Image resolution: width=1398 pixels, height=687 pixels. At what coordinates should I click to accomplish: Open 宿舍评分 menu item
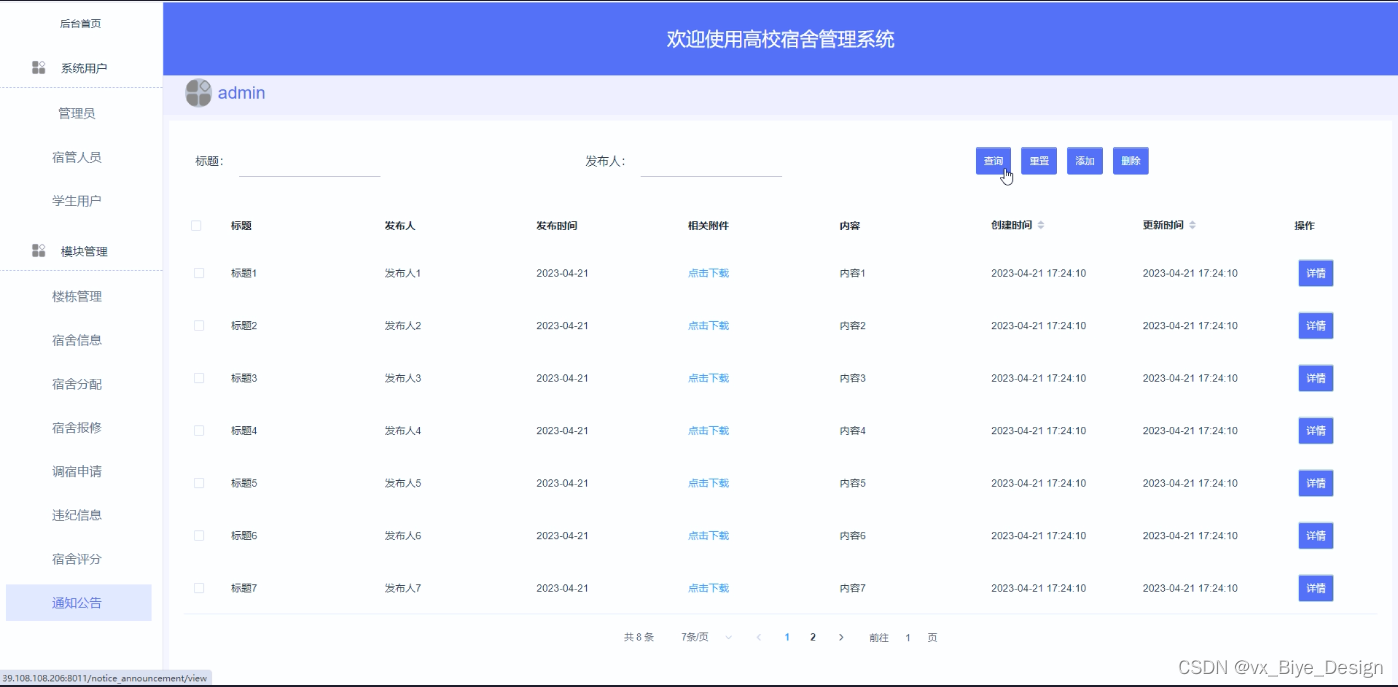(77, 559)
